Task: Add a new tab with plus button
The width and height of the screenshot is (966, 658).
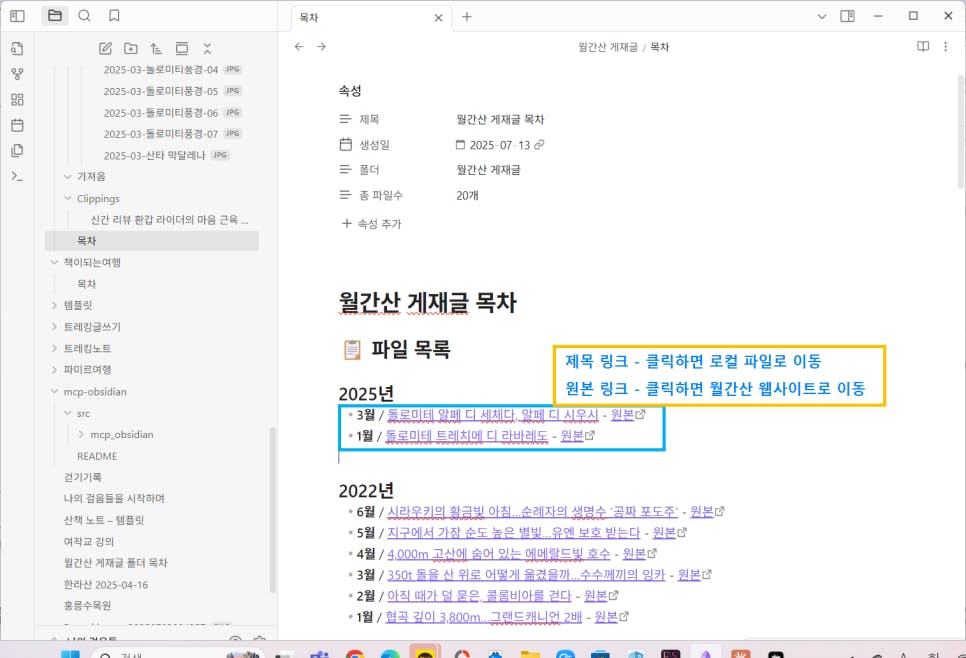Action: pyautogui.click(x=467, y=17)
